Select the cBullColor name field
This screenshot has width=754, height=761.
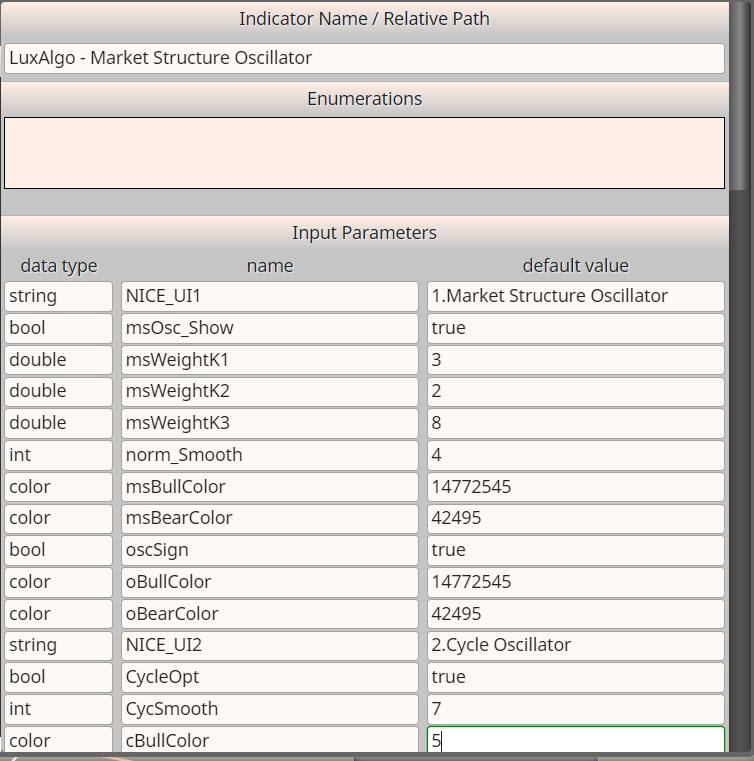[270, 740]
